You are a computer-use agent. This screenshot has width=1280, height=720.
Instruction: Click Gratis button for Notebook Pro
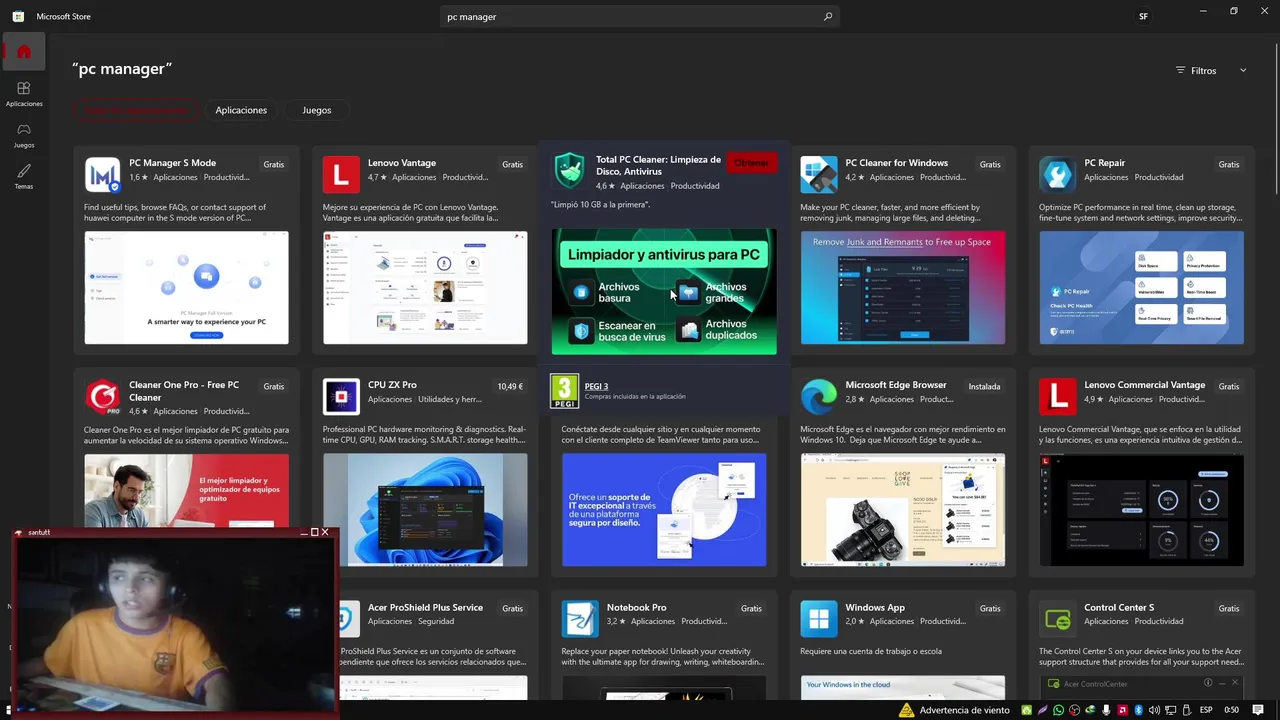[x=751, y=608]
